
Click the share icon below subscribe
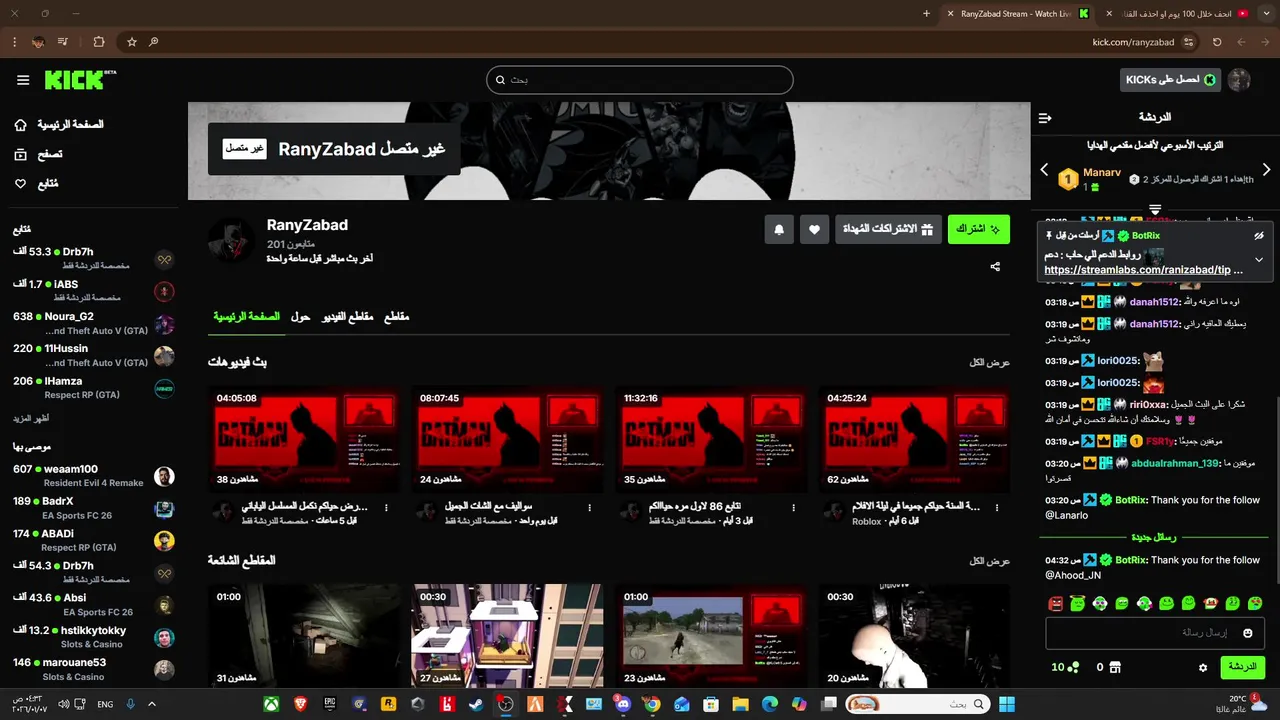point(995,267)
